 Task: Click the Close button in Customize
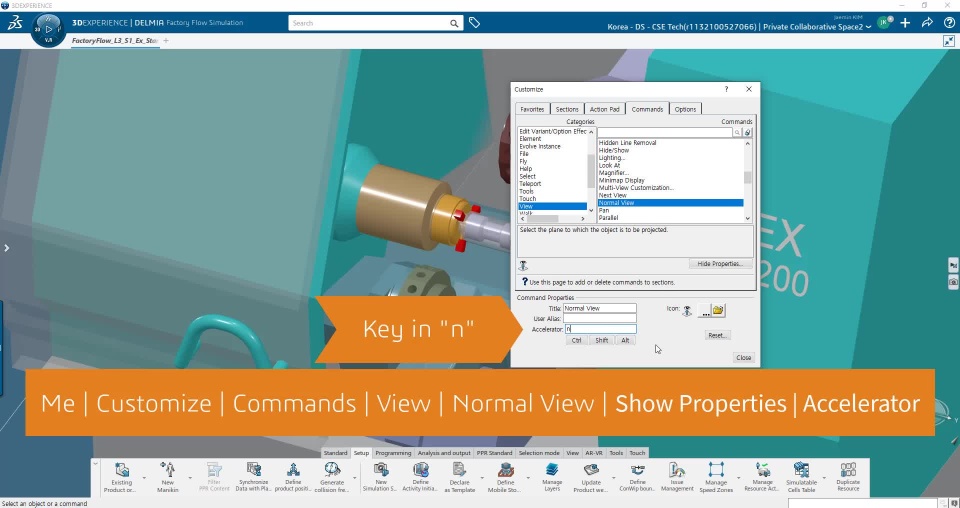[744, 357]
